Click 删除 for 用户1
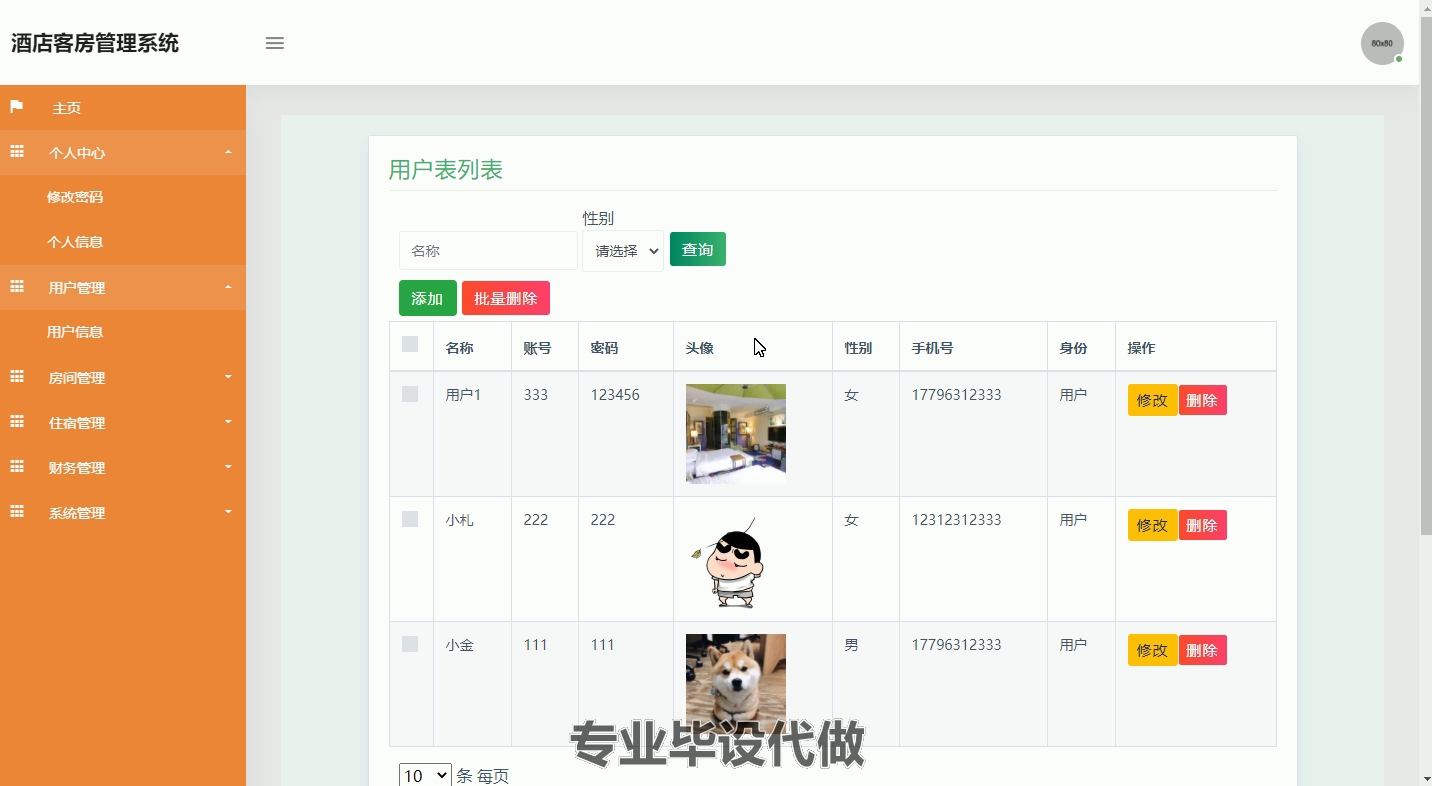This screenshot has width=1432, height=786. pyautogui.click(x=1203, y=400)
